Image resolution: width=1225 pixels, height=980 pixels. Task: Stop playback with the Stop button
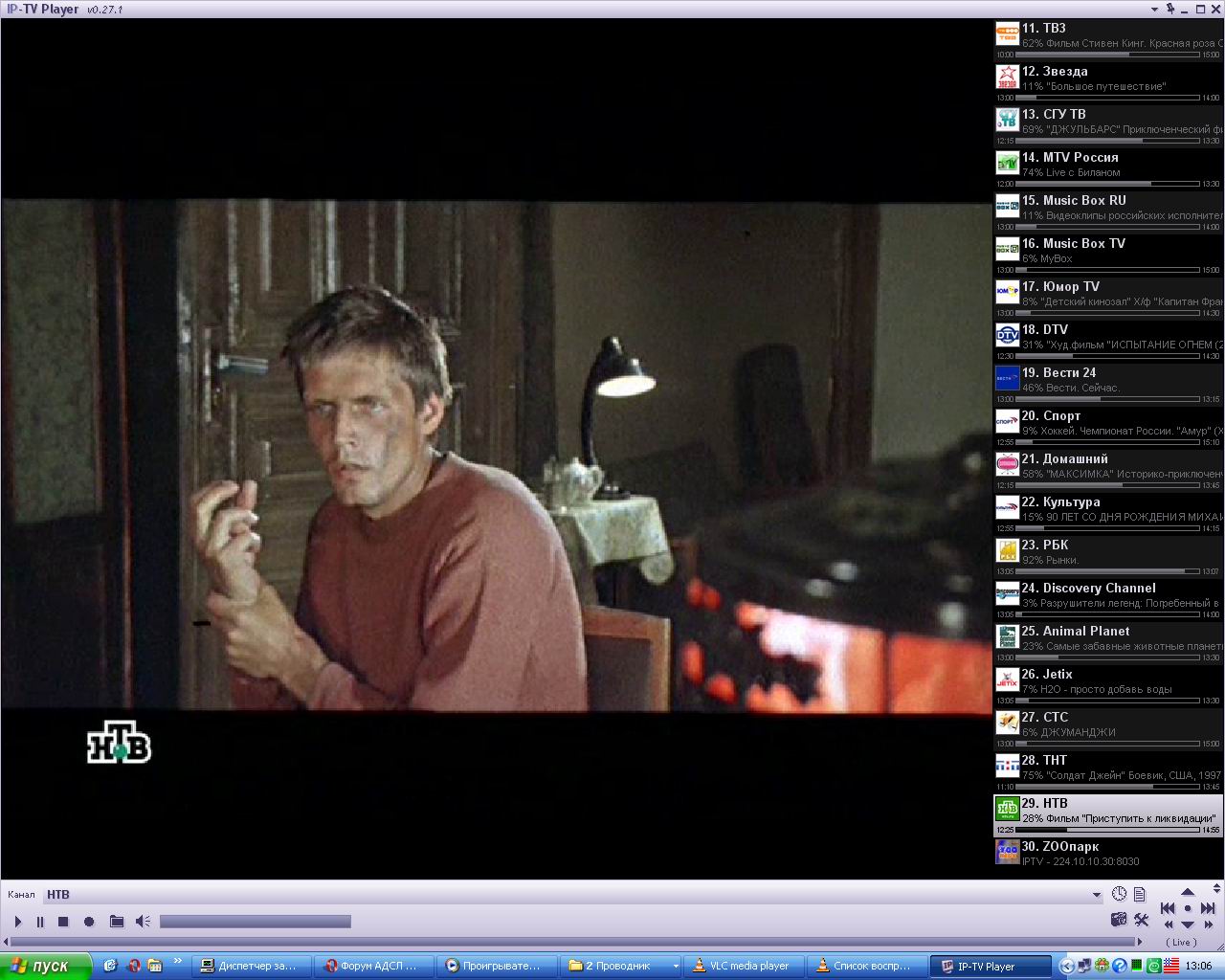(x=63, y=922)
